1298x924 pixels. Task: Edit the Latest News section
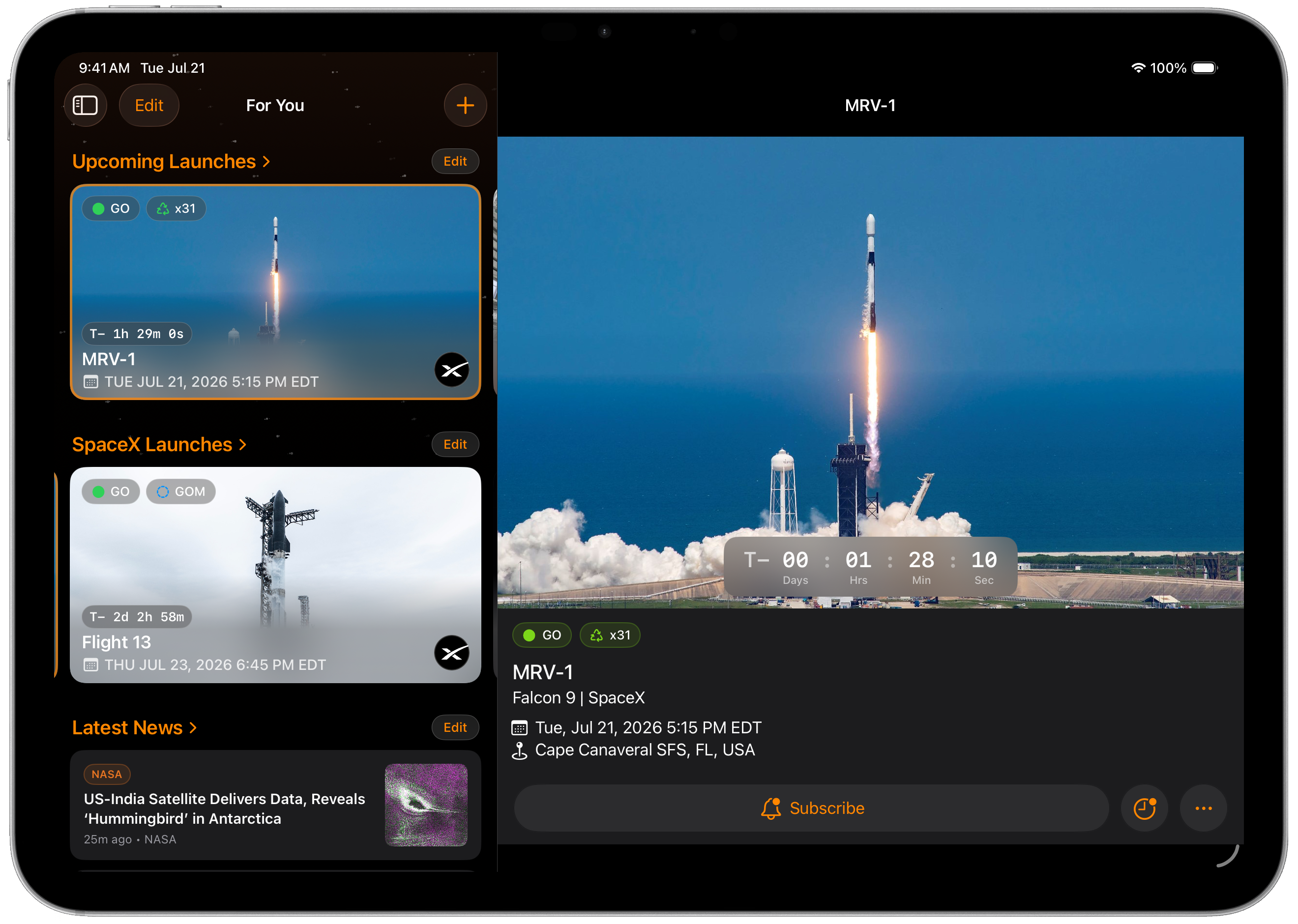(x=455, y=728)
